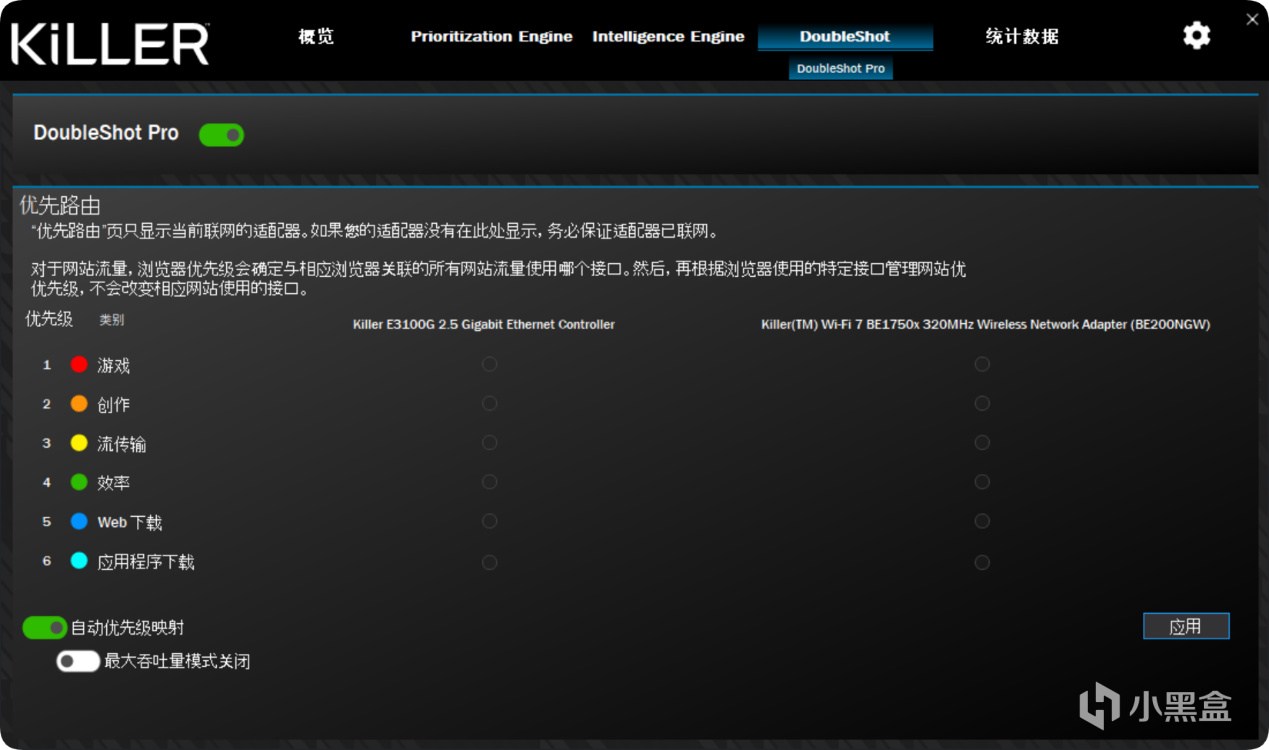Select Ethernet radio for 应用程序下载

point(489,562)
